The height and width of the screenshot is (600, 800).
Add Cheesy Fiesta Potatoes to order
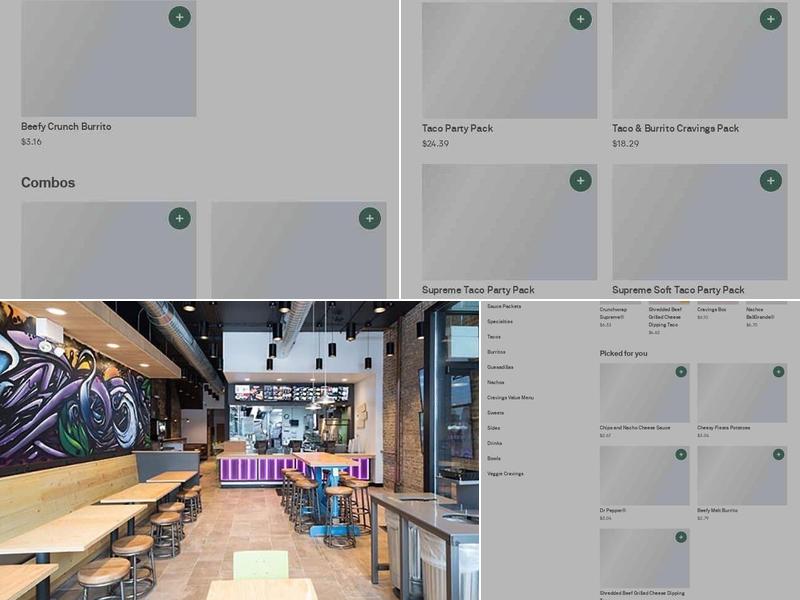coord(778,371)
